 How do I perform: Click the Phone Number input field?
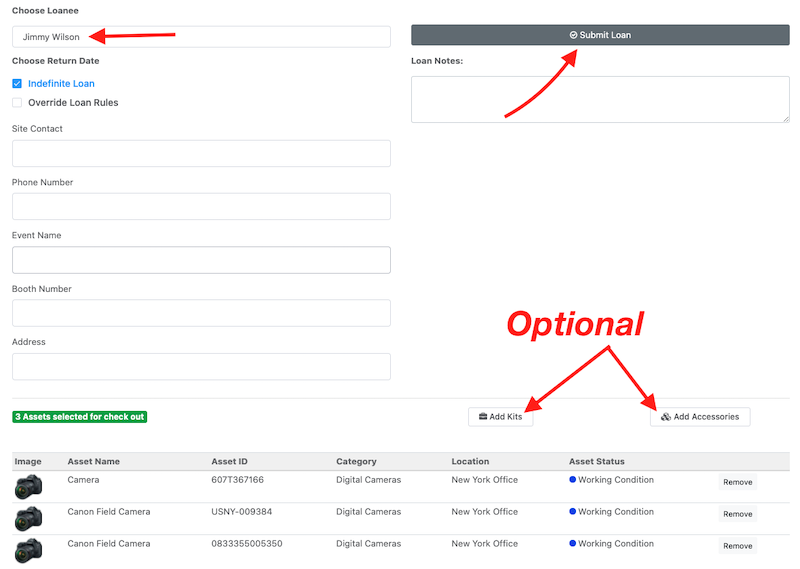pyautogui.click(x=201, y=207)
